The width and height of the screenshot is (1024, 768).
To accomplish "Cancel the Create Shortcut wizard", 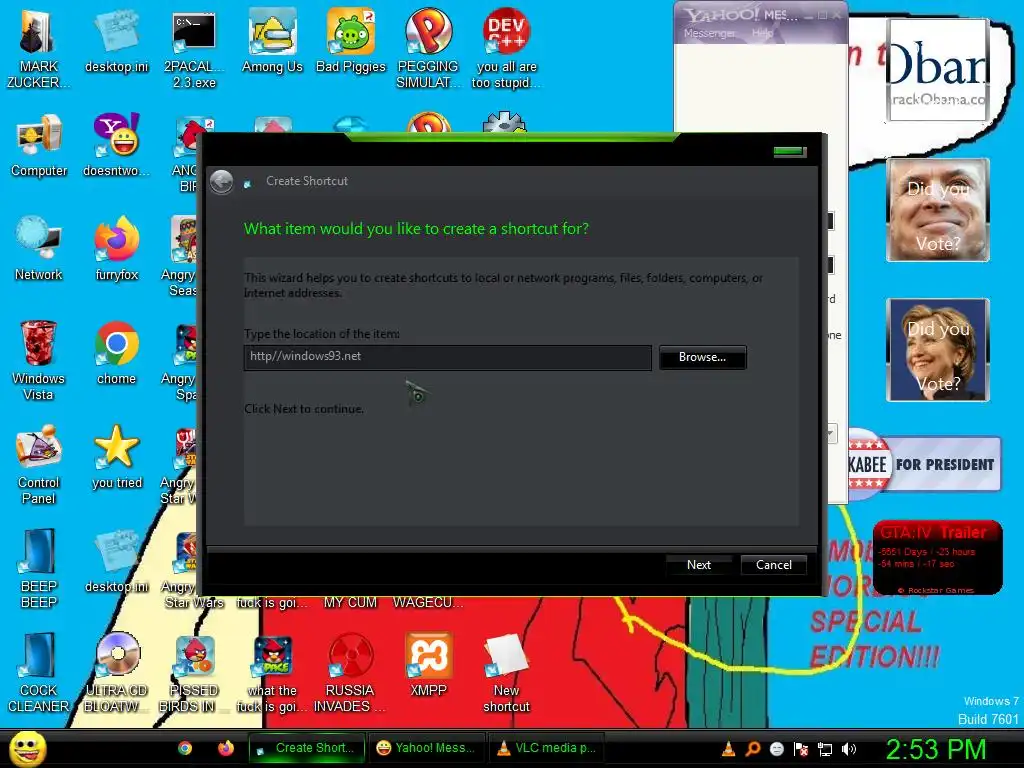I will [x=774, y=565].
